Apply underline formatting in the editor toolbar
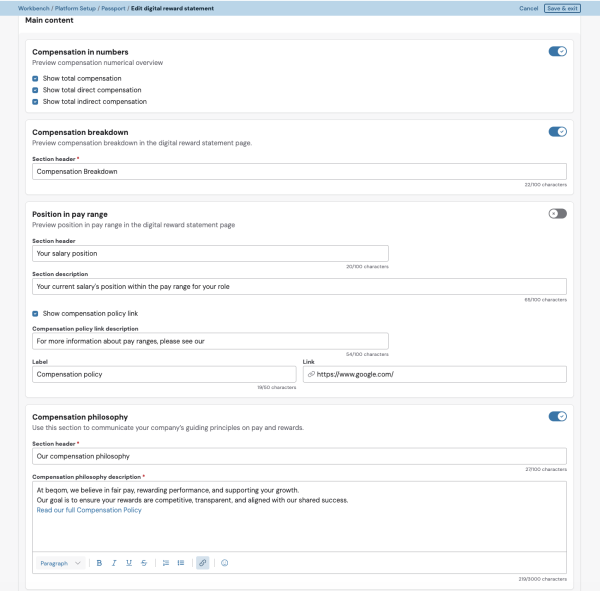 pos(129,563)
